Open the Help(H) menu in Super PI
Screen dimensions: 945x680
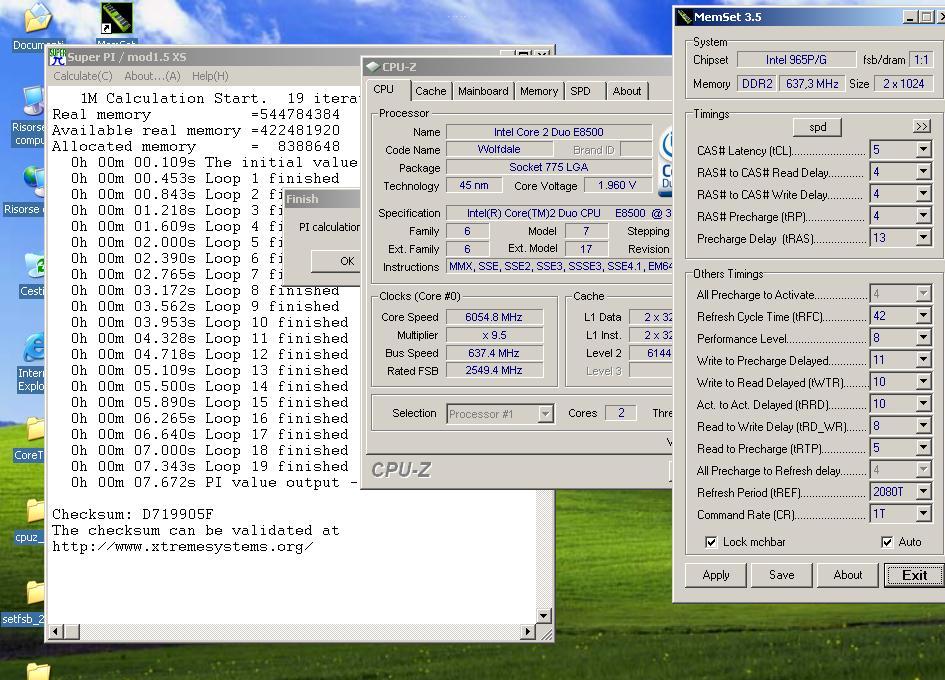point(210,76)
